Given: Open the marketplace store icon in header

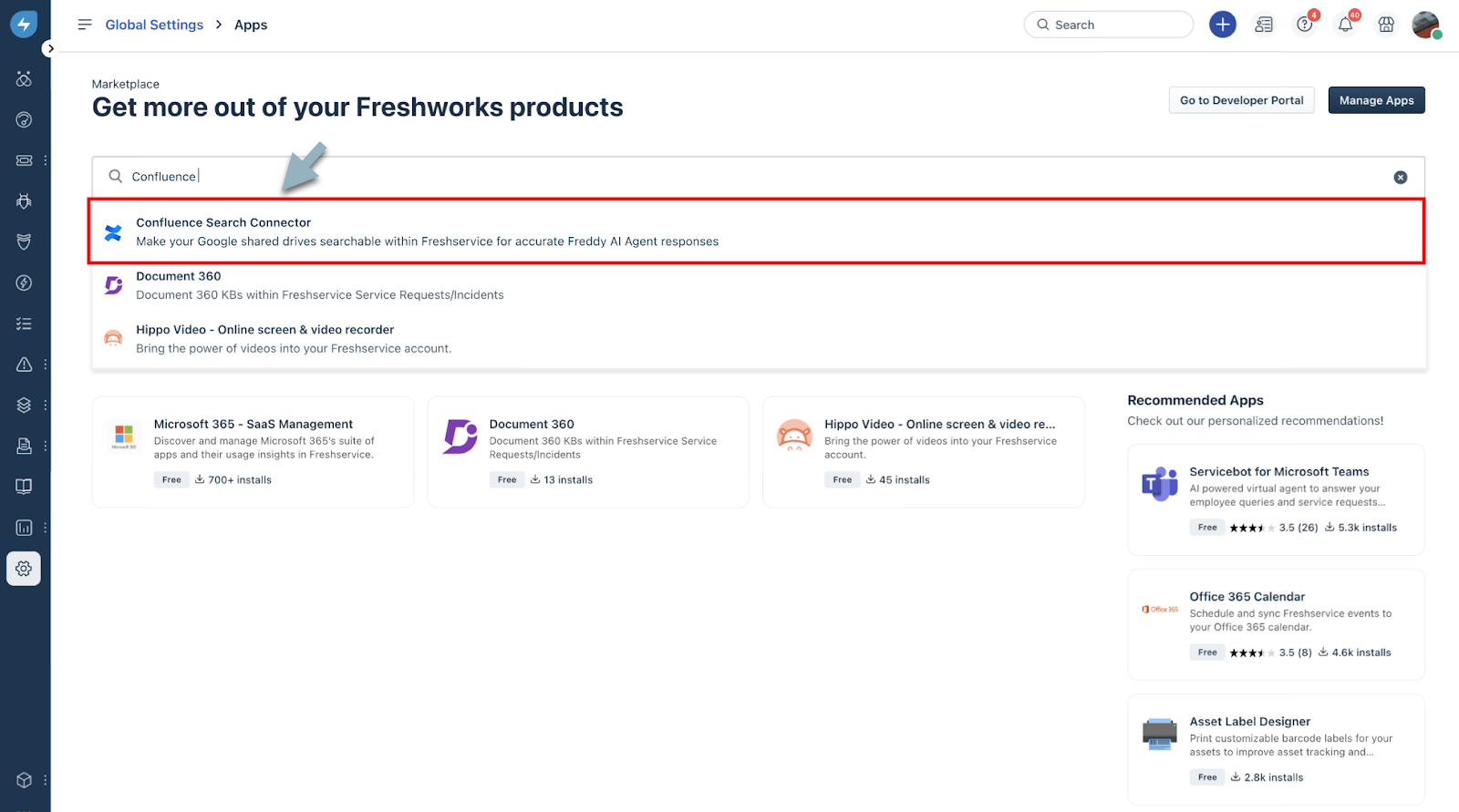Looking at the screenshot, I should [x=1386, y=25].
